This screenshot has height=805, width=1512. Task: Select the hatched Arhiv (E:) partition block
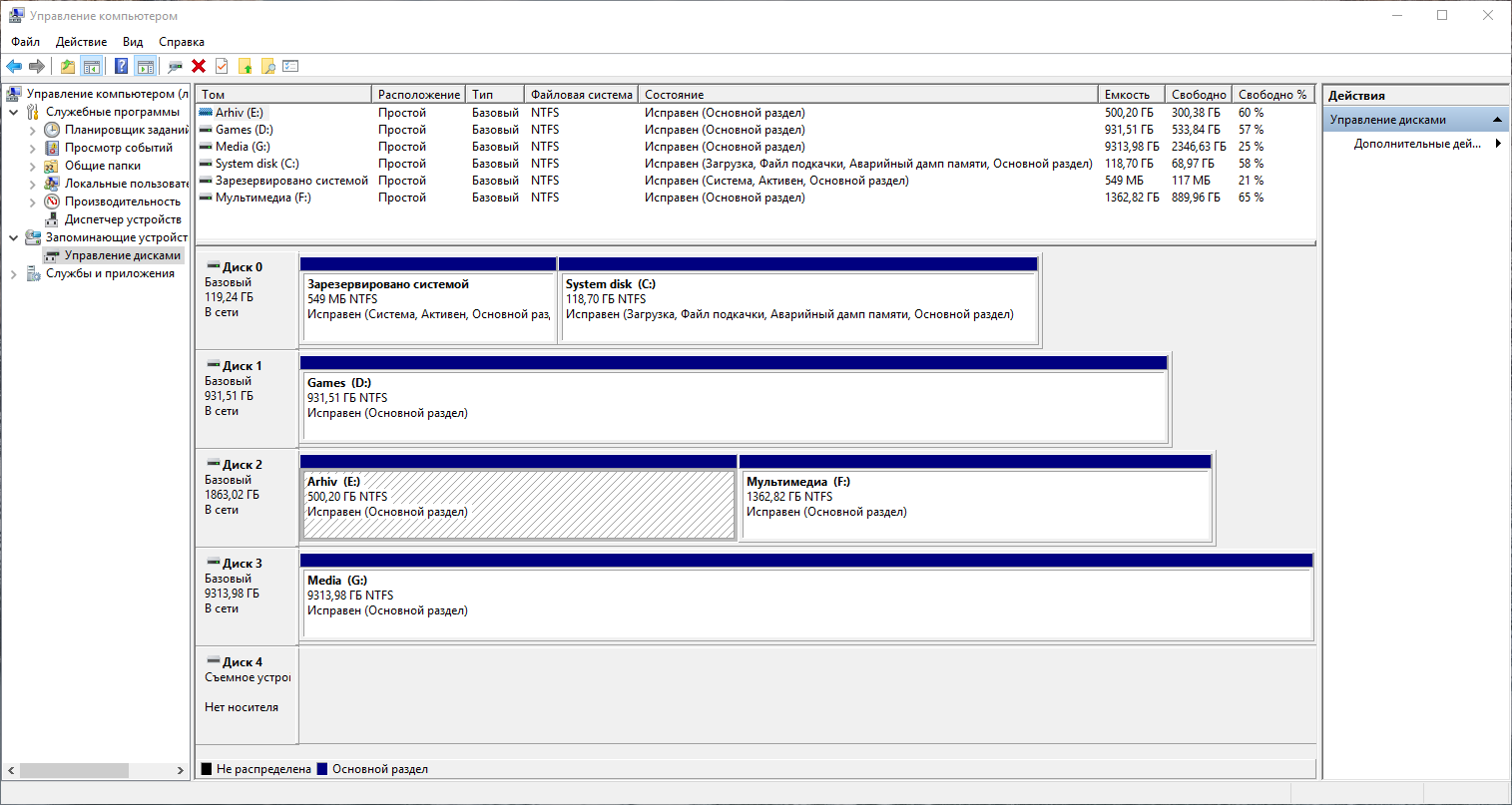[518, 498]
